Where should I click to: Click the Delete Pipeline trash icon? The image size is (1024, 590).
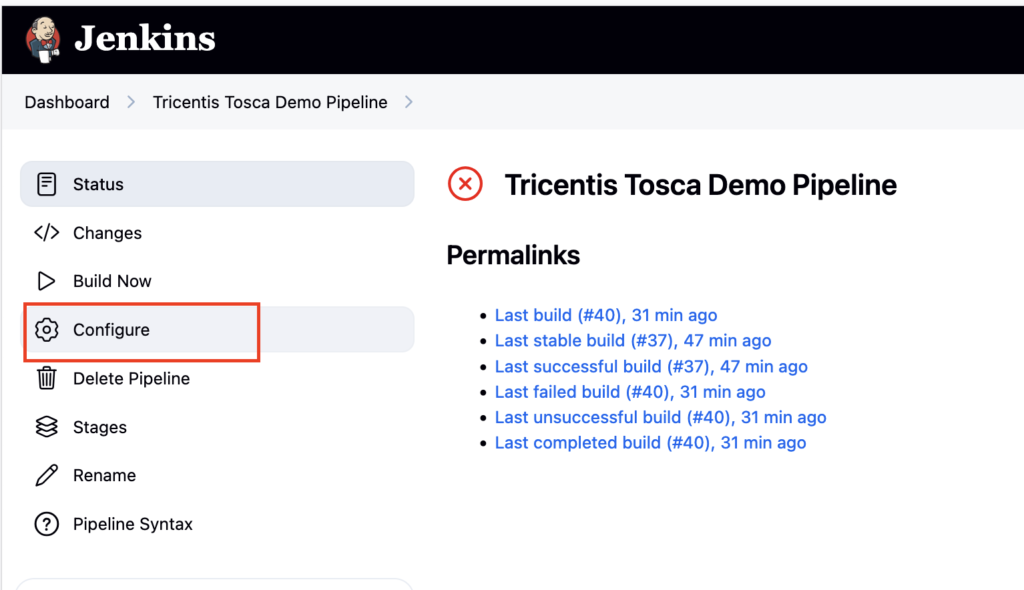[46, 378]
